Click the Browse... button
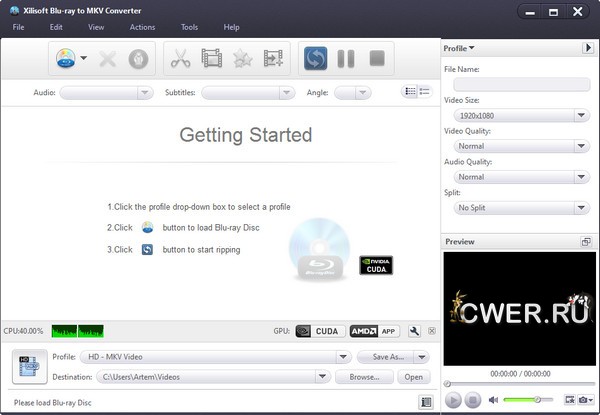600x415 pixels. [x=363, y=377]
